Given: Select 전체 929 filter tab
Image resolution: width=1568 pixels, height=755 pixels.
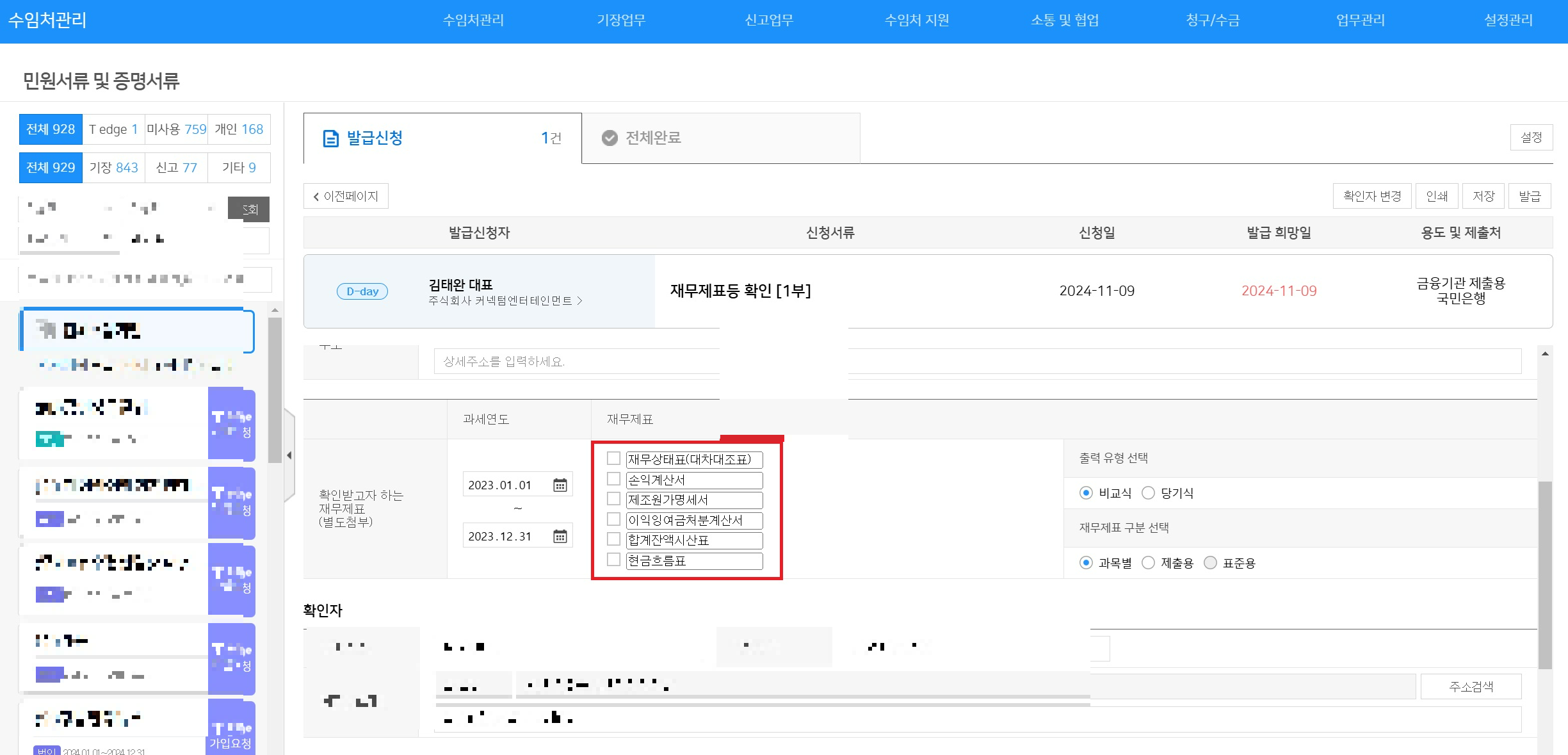Looking at the screenshot, I should [51, 168].
